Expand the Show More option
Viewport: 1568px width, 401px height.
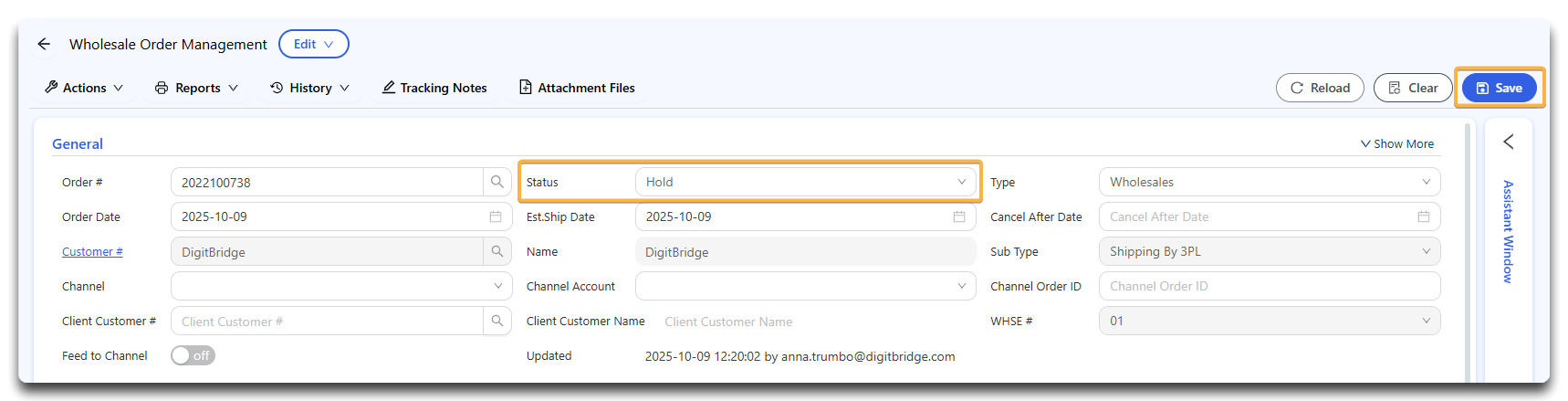coord(1396,143)
